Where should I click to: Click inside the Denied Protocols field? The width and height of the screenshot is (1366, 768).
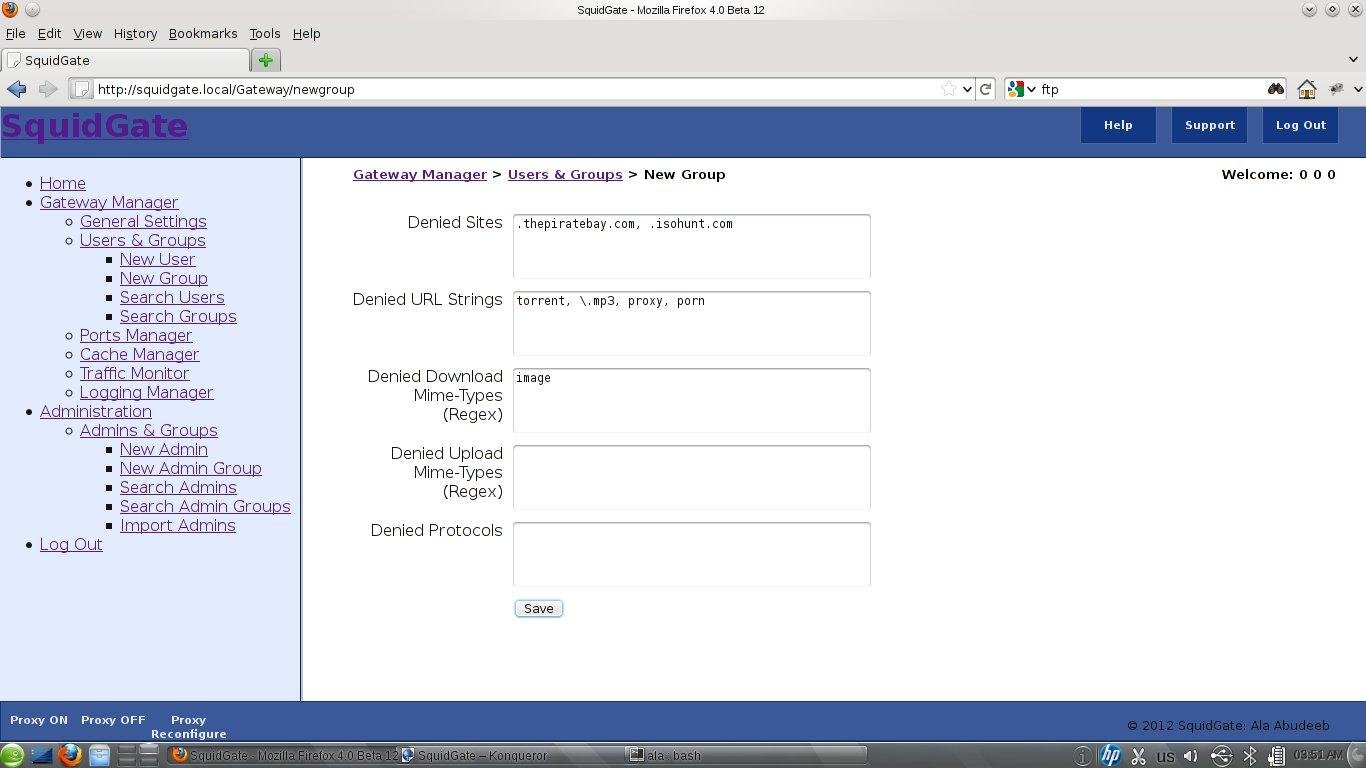point(691,554)
